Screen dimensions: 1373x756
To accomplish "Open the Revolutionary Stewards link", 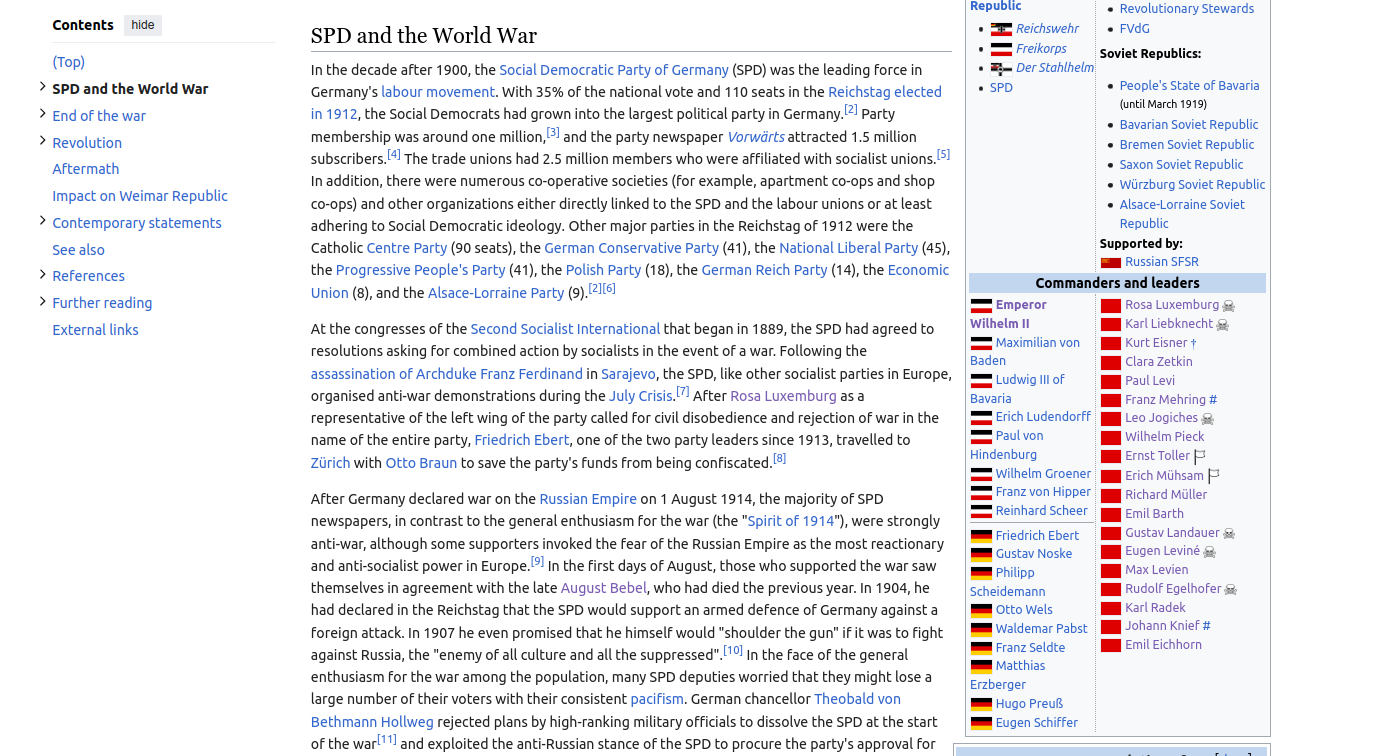I will point(1186,9).
